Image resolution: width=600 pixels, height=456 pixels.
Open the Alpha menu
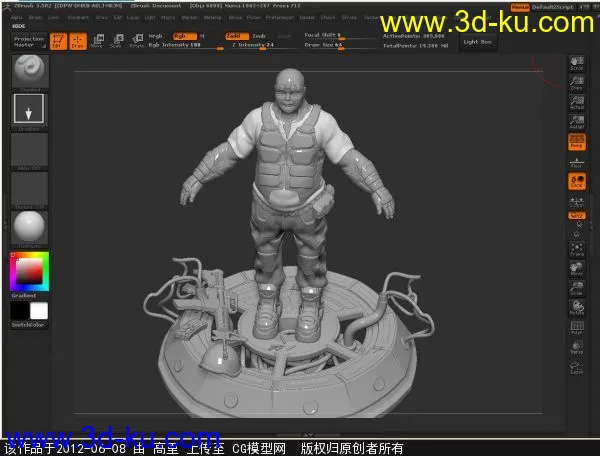click(x=16, y=18)
